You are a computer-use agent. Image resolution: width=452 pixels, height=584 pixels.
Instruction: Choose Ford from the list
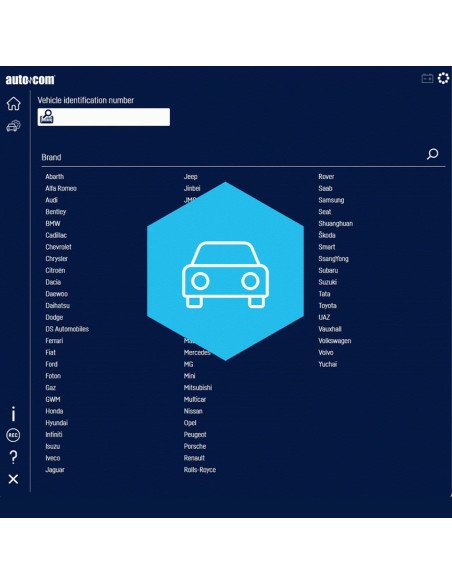(51, 364)
